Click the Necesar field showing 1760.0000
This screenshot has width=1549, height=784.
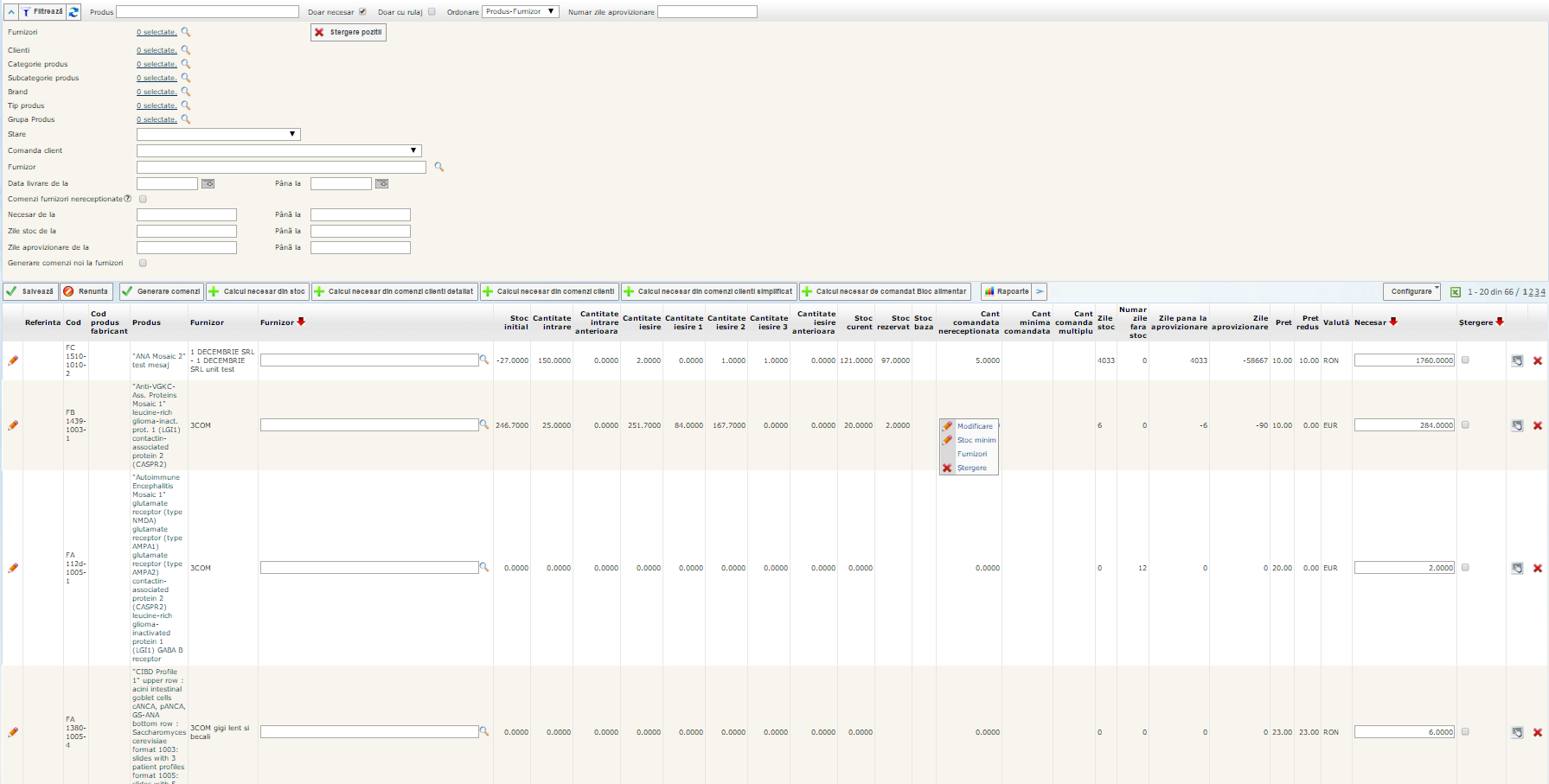tap(1405, 360)
